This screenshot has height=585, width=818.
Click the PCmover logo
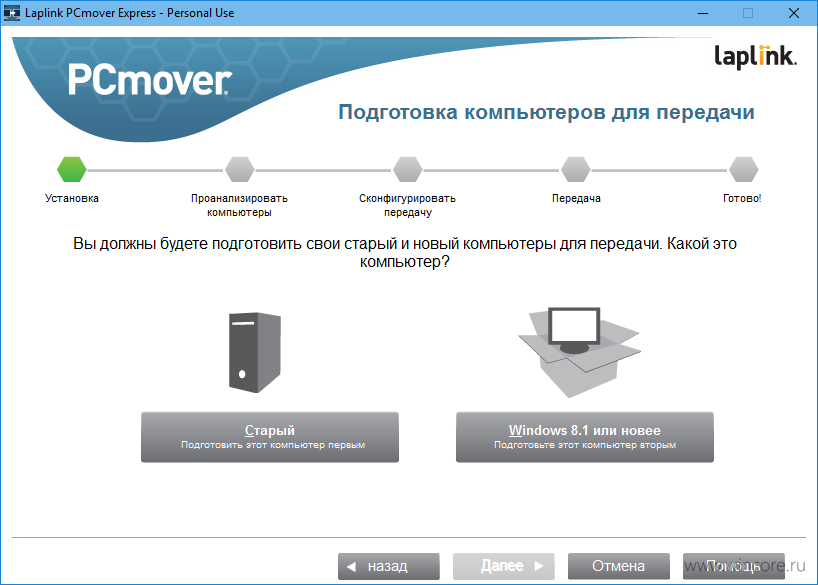(150, 80)
